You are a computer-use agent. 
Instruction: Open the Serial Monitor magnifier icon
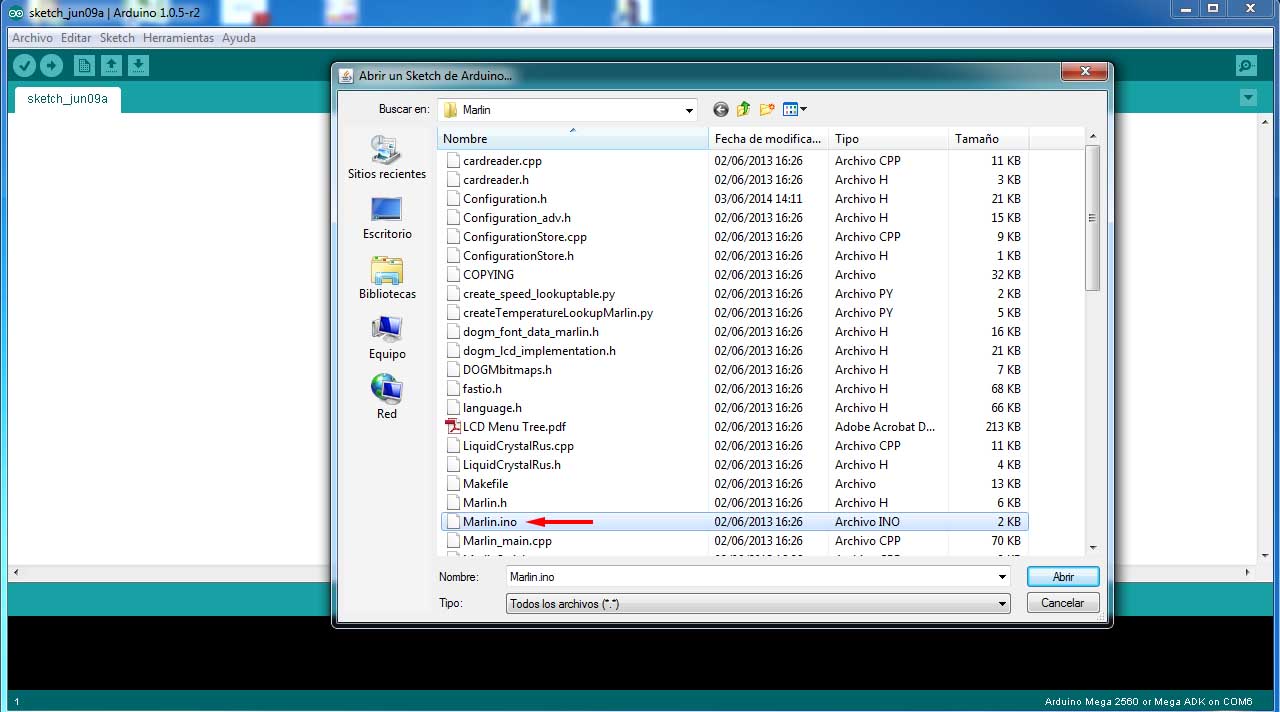pyautogui.click(x=1246, y=66)
